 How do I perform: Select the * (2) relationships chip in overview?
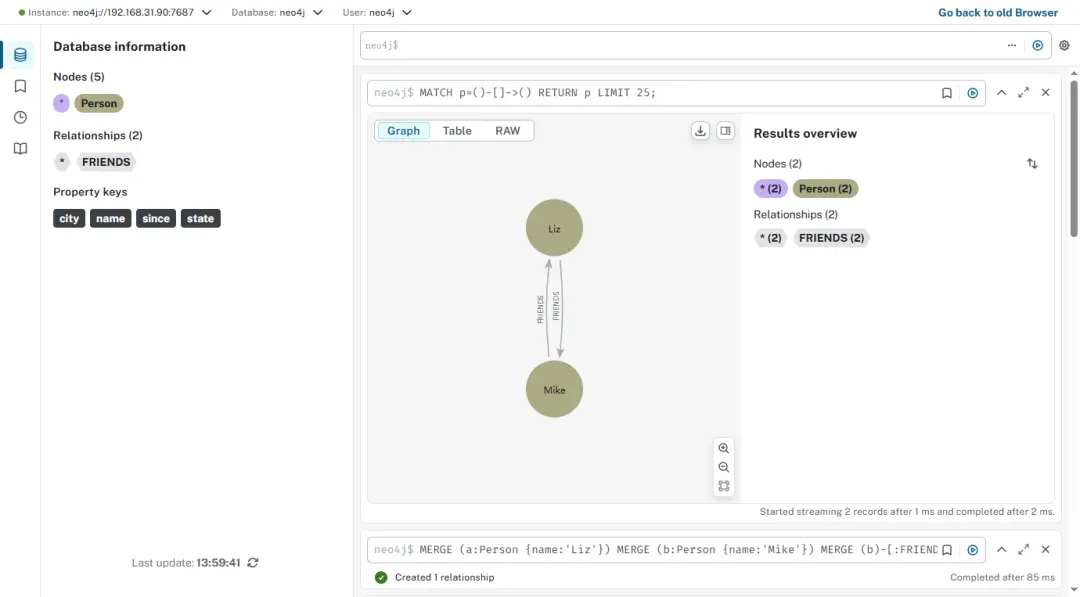coord(770,238)
